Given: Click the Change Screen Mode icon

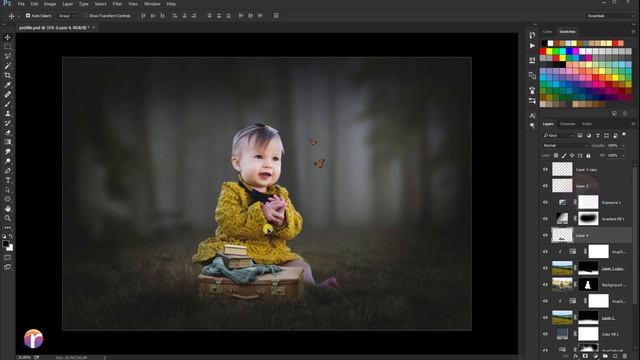Looking at the screenshot, I should [8, 267].
